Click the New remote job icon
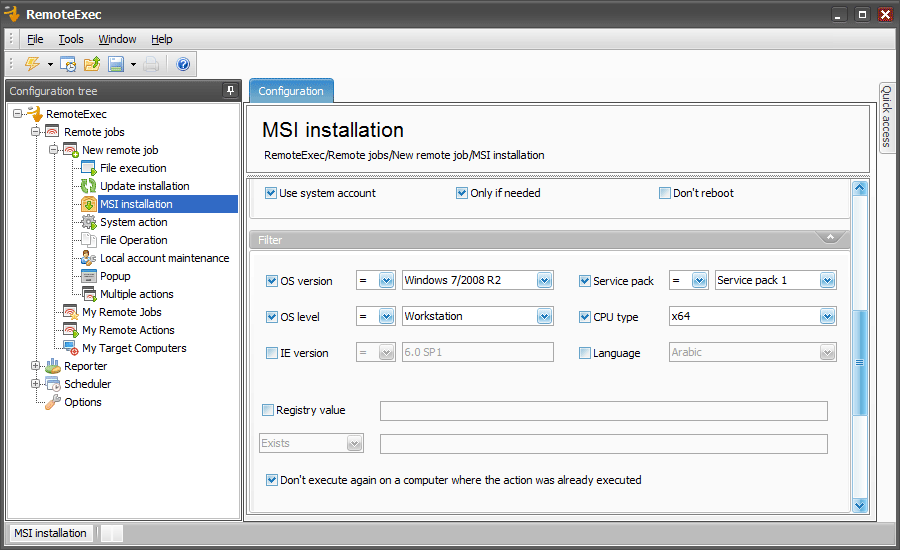This screenshot has height=550, width=900. tap(71, 150)
